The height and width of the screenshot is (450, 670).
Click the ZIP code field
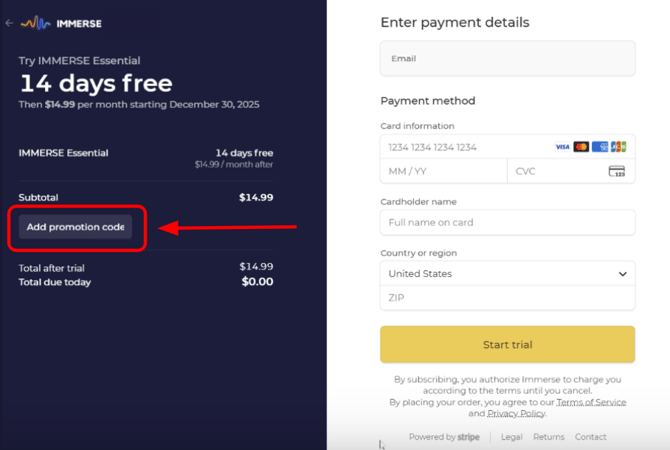(x=507, y=298)
